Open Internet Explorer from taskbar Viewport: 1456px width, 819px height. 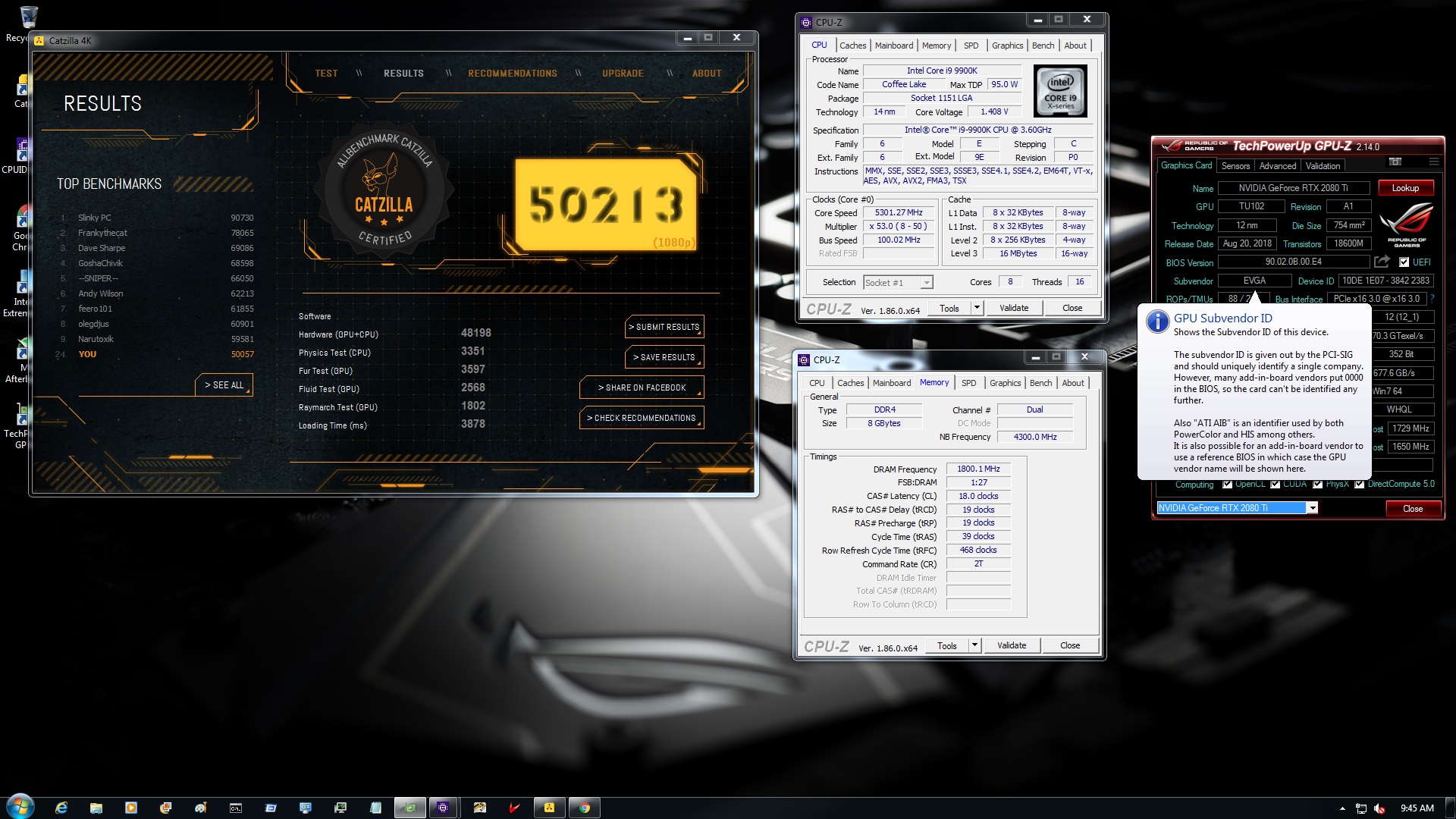[x=61, y=808]
